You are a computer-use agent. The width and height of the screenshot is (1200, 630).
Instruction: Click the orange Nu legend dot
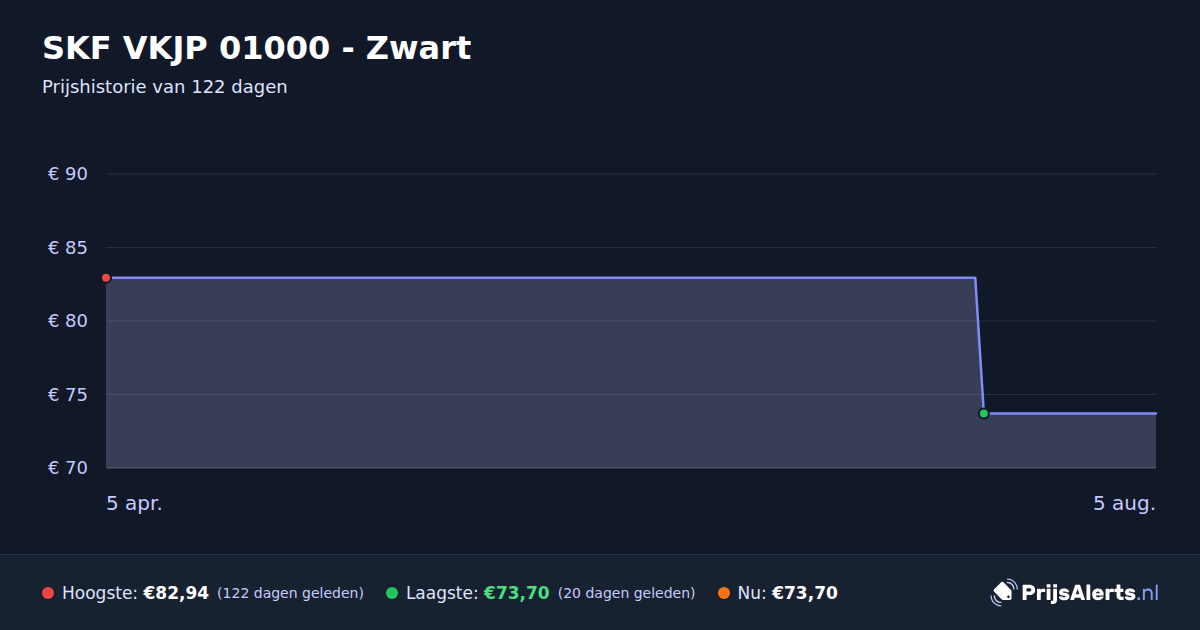tap(724, 593)
